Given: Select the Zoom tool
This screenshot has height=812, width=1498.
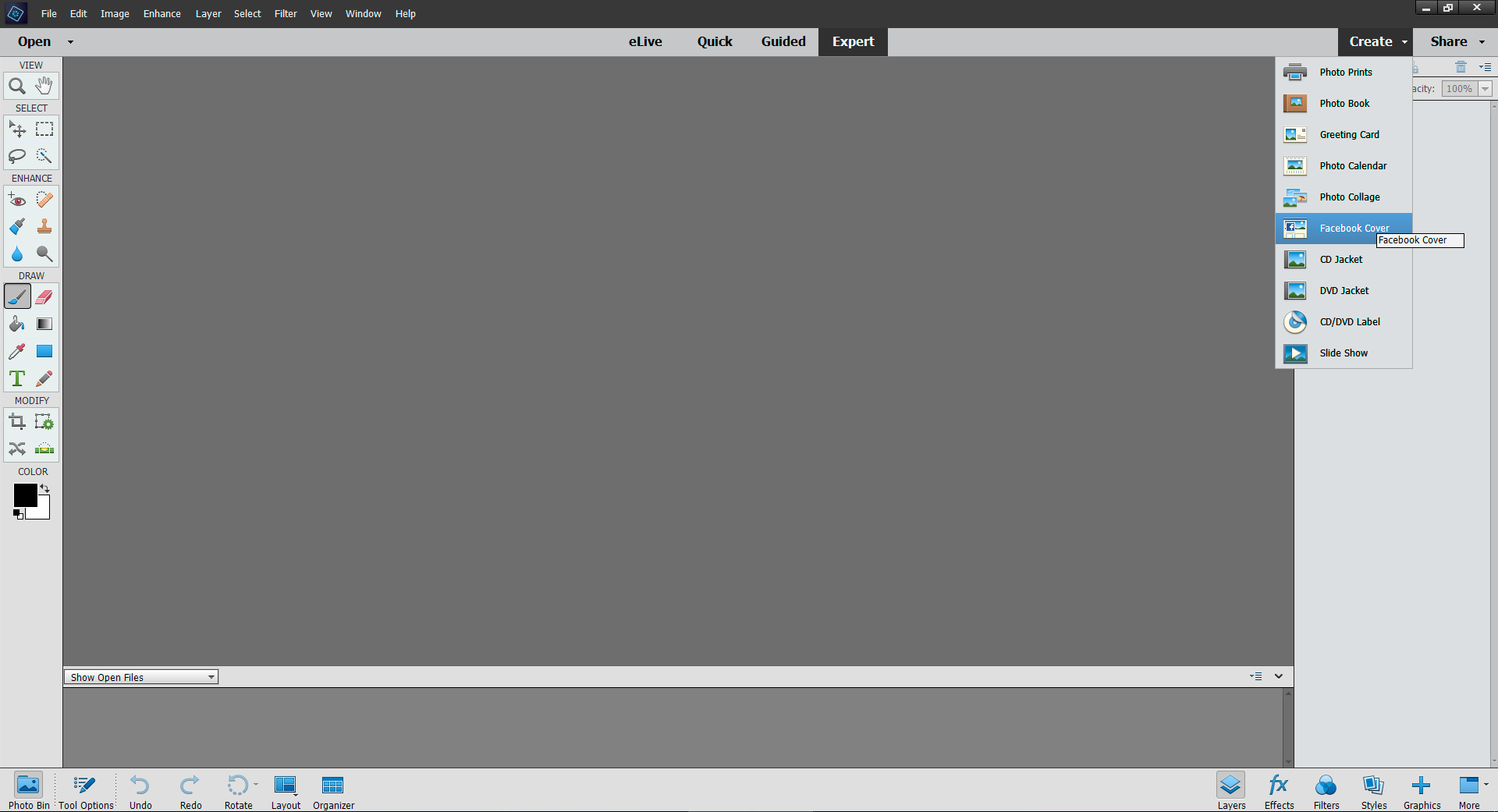Looking at the screenshot, I should [x=17, y=86].
